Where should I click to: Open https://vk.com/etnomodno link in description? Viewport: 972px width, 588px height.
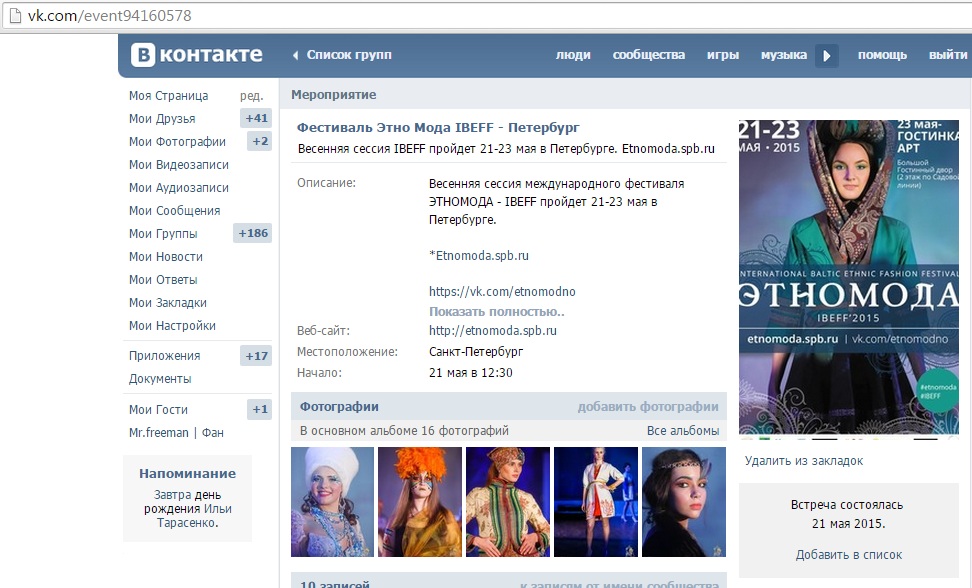tap(502, 291)
